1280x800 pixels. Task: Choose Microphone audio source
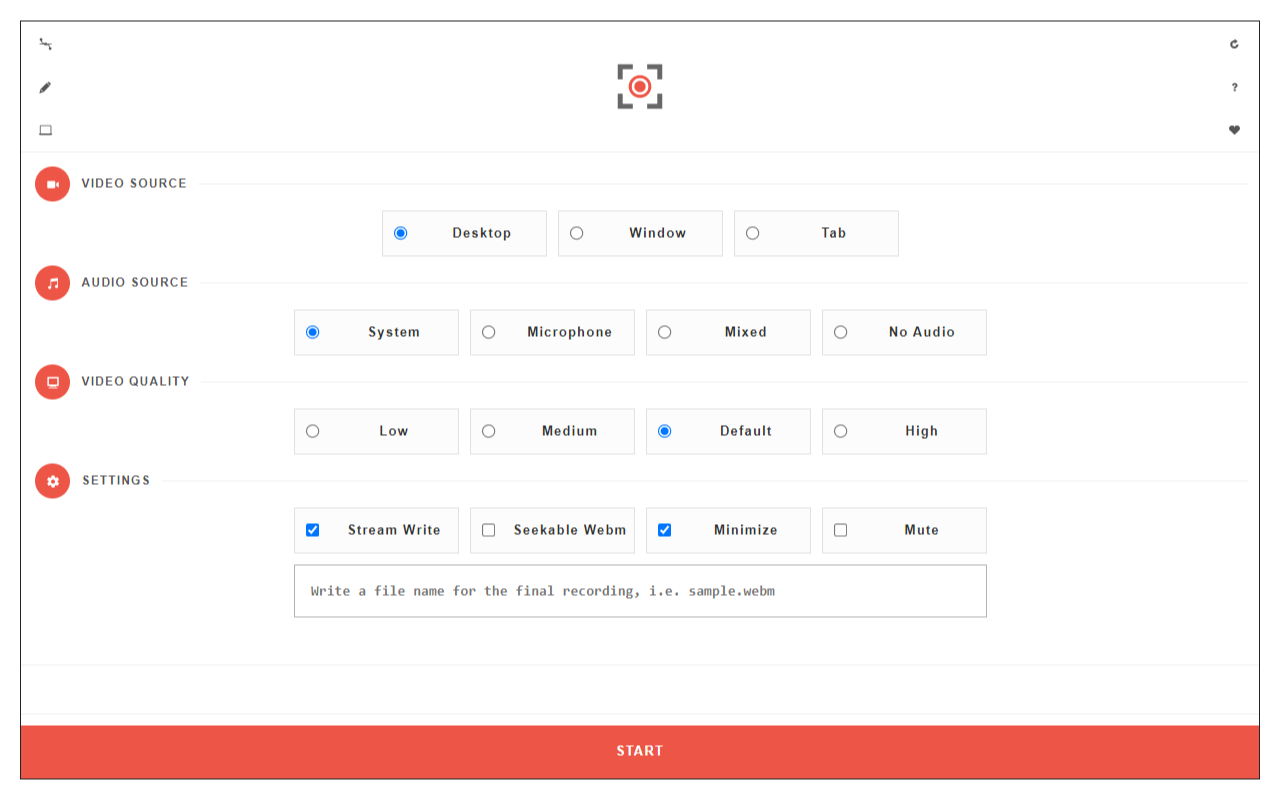pos(552,332)
